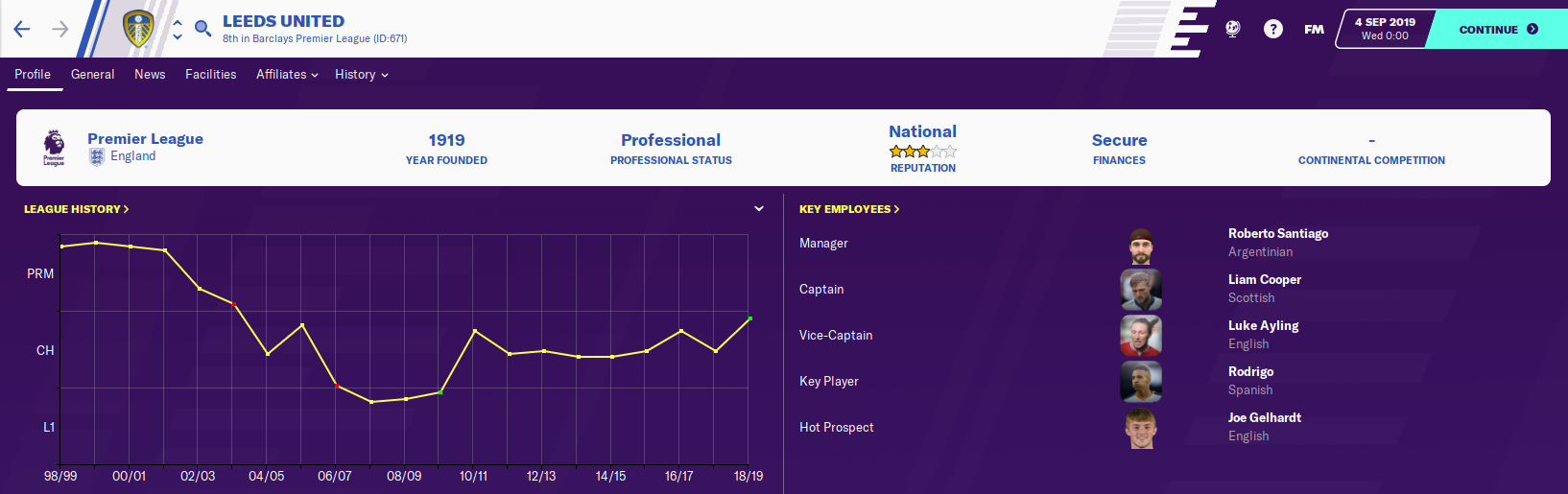Click the Leeds United club badge
Screen dimensions: 1568x494
139,29
